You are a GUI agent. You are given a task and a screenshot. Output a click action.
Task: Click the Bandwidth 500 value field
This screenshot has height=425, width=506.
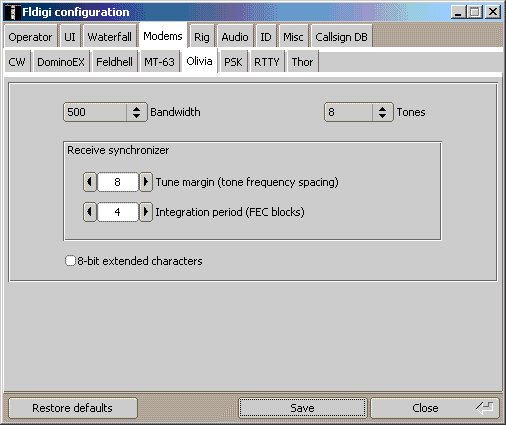click(x=95, y=112)
